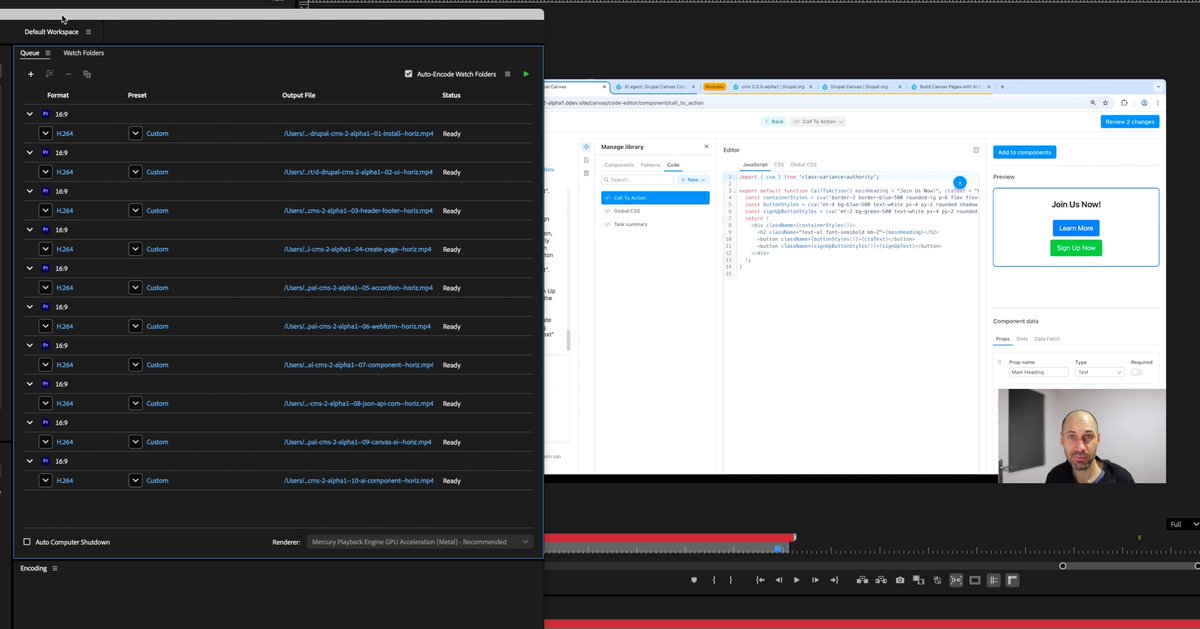Click the Back button in Canvas editor
The height and width of the screenshot is (629, 1200).
(x=773, y=121)
